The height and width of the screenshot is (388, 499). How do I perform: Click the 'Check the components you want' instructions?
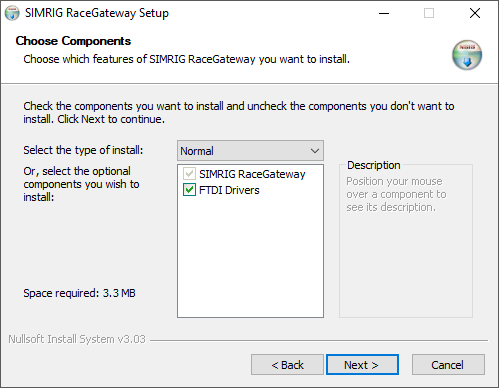(239, 112)
